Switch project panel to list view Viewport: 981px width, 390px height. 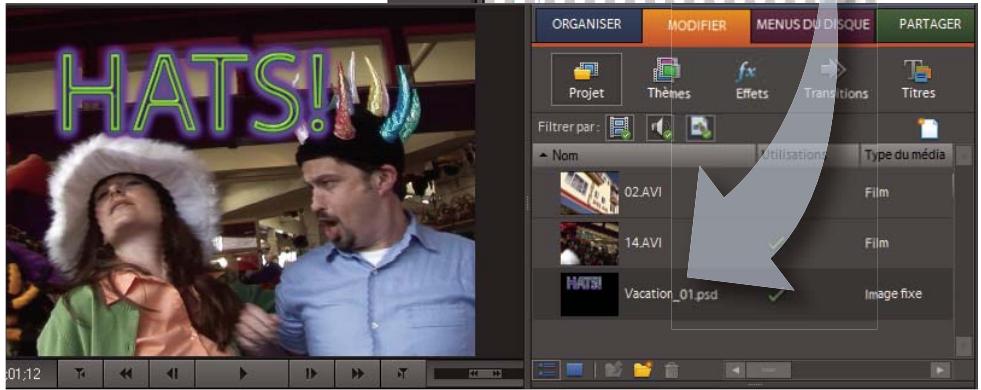tap(547, 370)
